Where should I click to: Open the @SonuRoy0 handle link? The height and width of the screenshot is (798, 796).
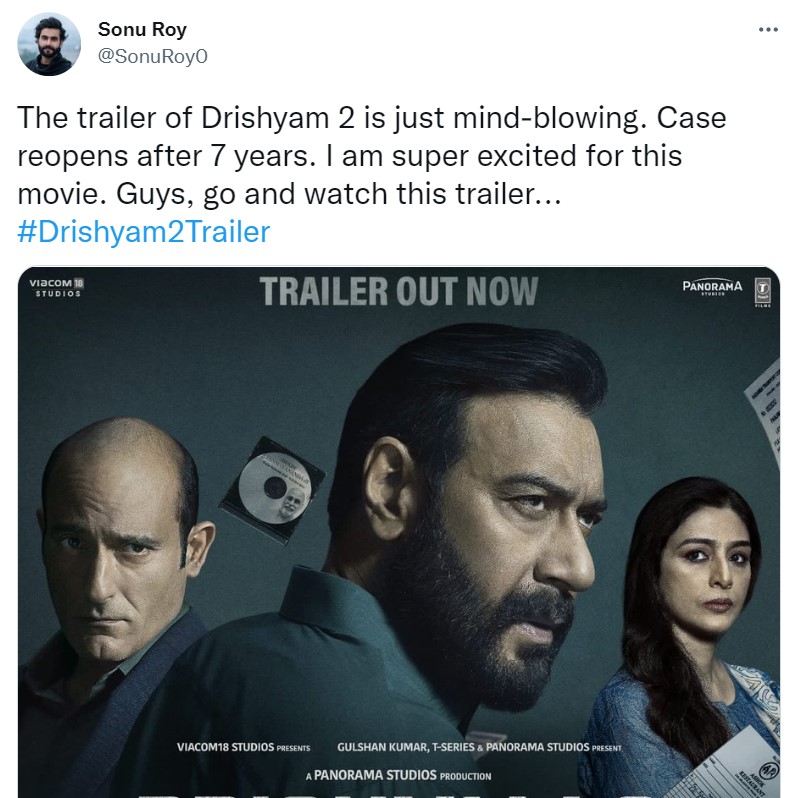(x=152, y=57)
